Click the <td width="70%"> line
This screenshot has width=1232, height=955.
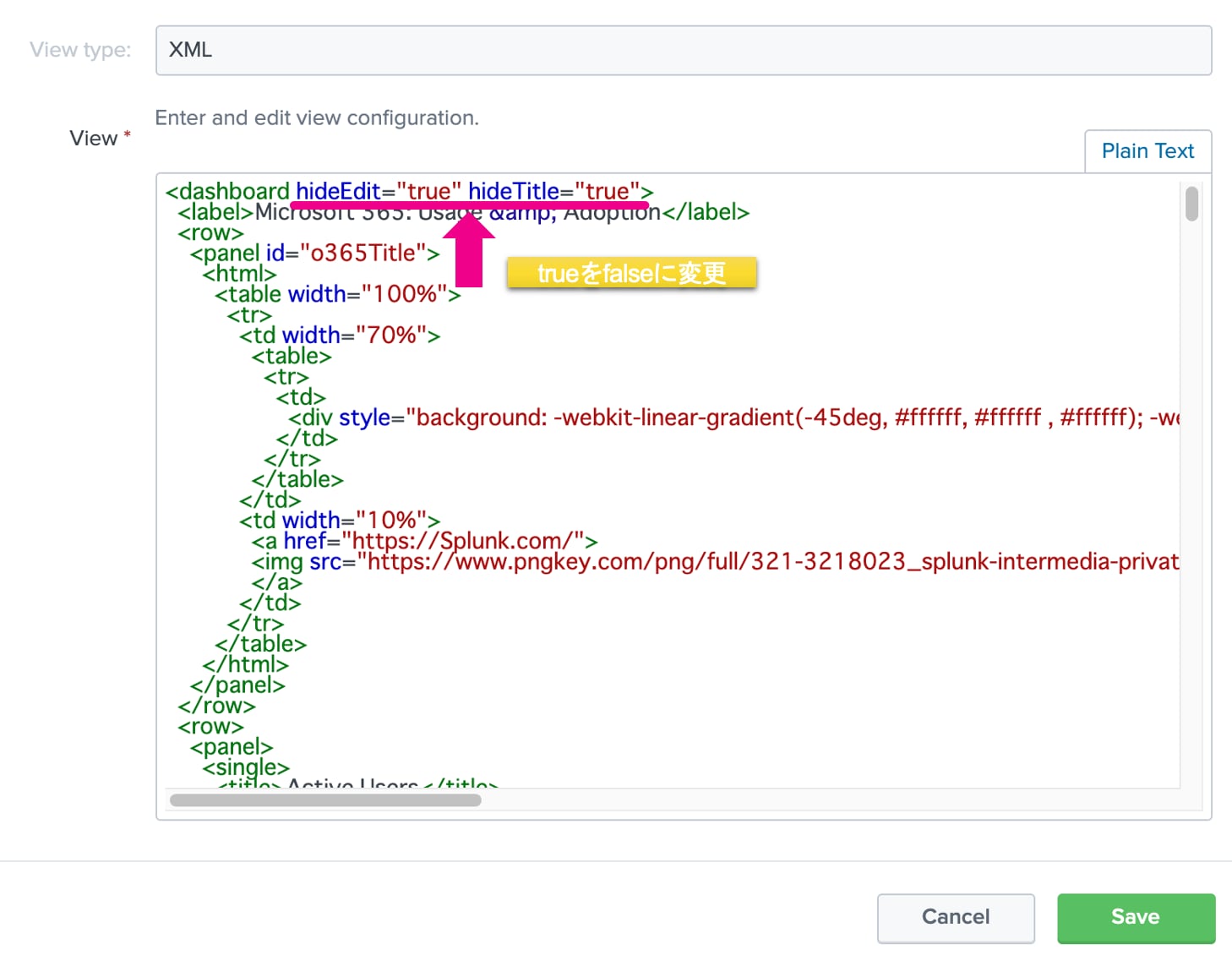pos(340,336)
